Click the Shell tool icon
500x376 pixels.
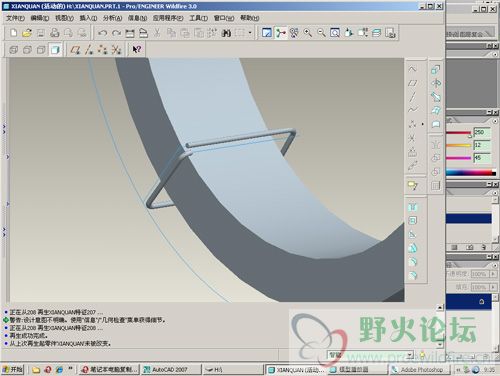(413, 220)
